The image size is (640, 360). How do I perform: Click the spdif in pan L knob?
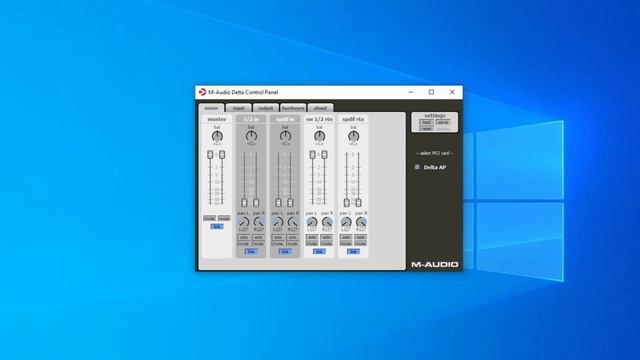[x=278, y=222]
